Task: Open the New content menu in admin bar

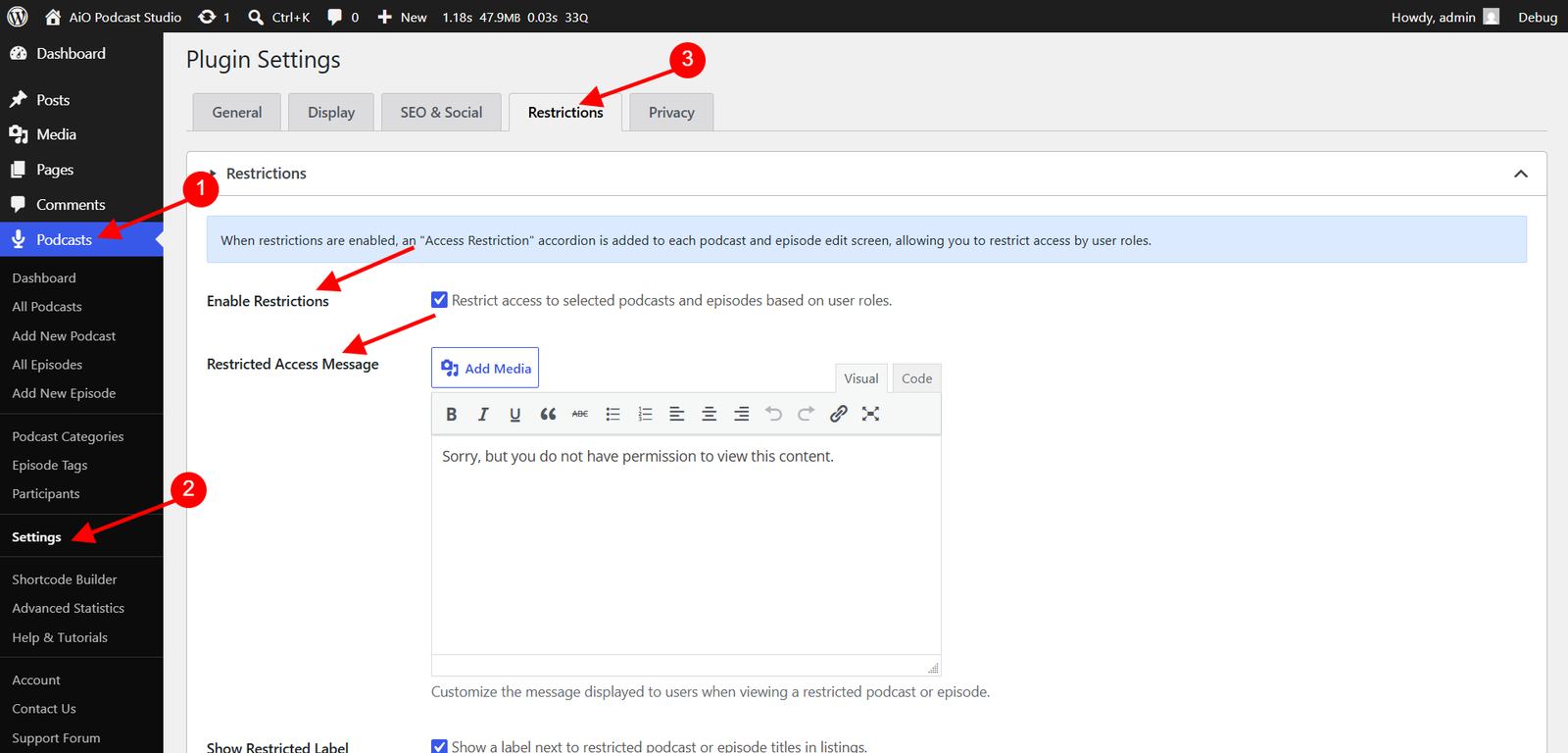Action: (x=403, y=17)
